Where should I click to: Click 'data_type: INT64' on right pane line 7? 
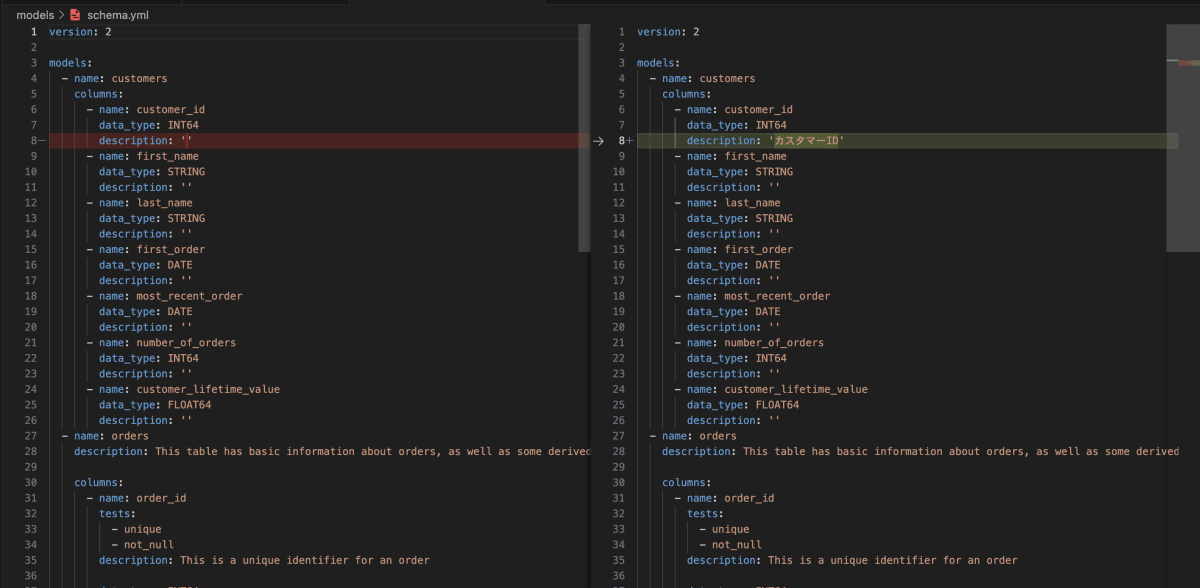[x=737, y=125]
